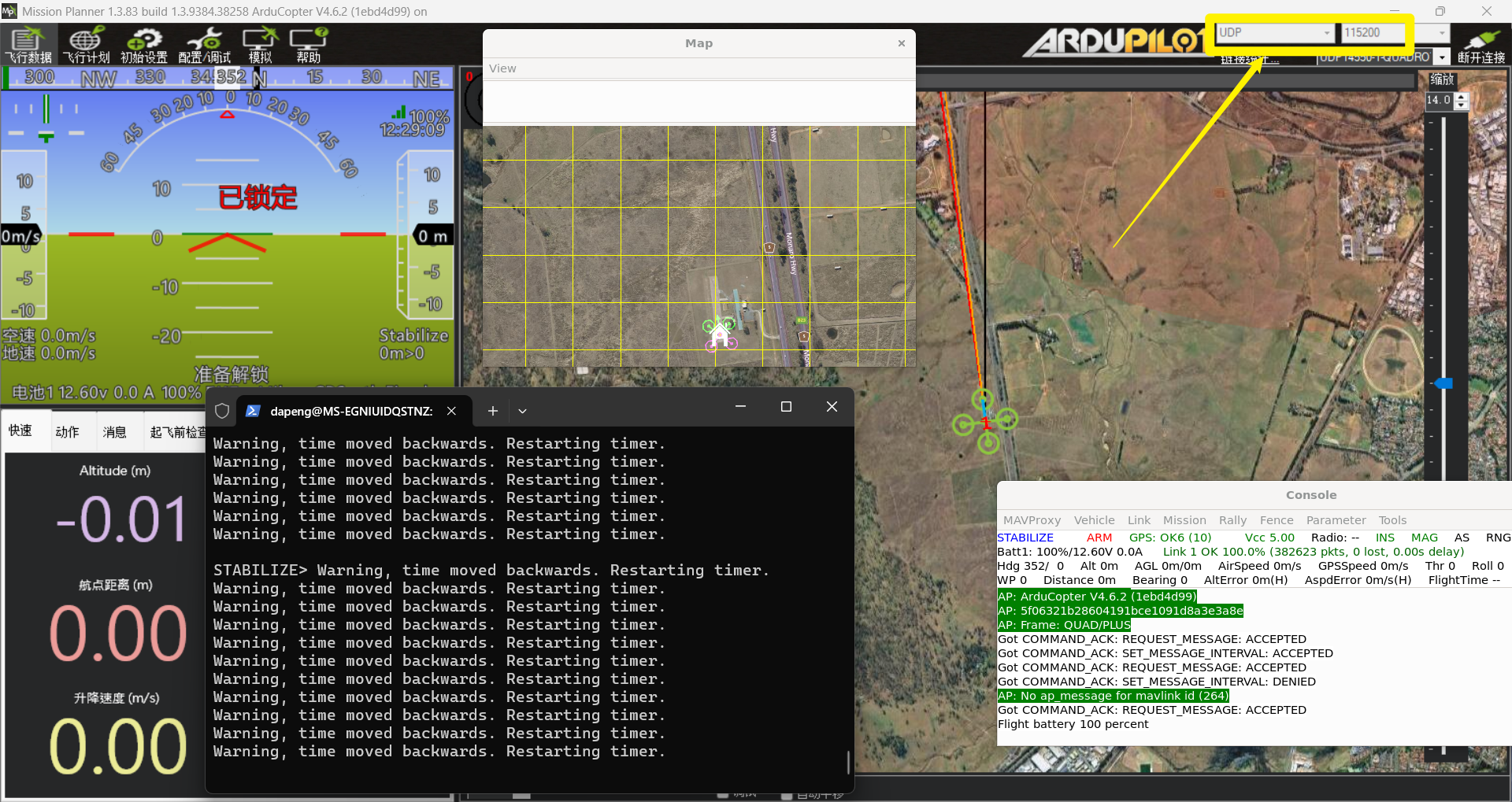Open a new terminal tab with plus

pyautogui.click(x=493, y=411)
